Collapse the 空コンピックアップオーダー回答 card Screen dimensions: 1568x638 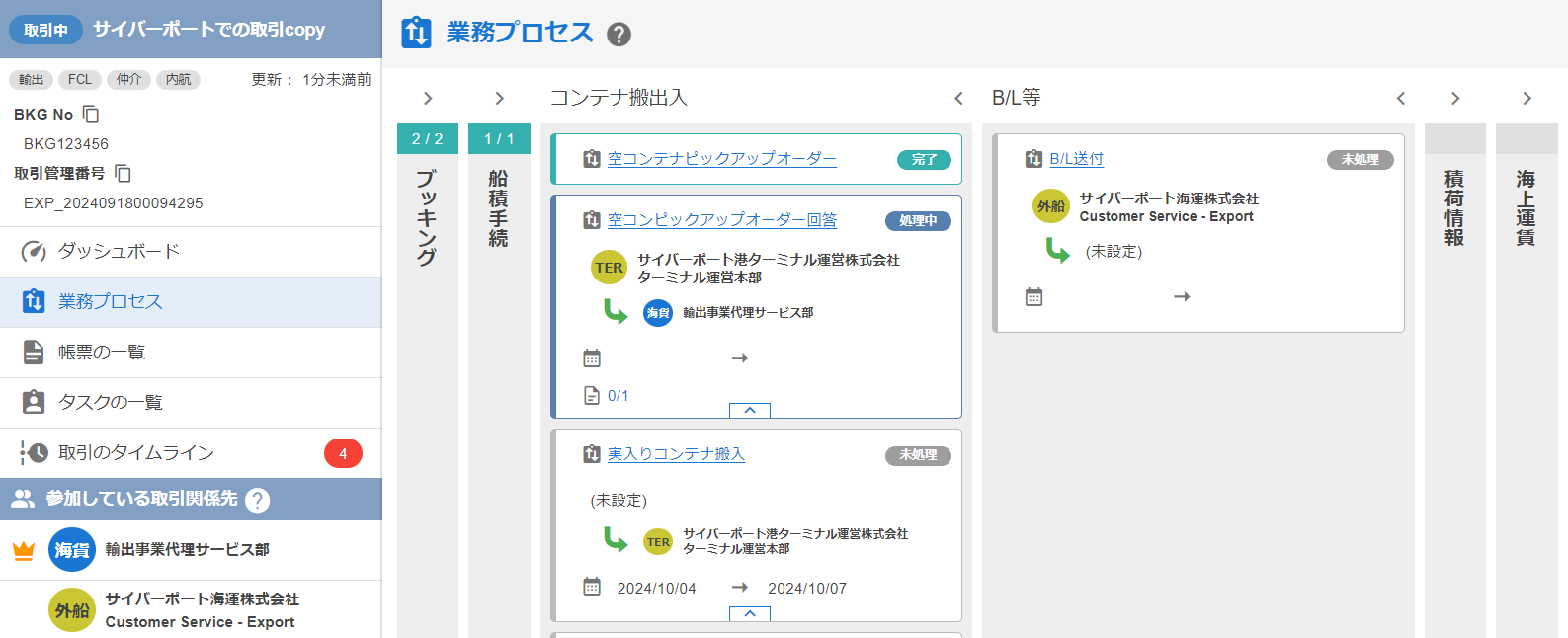point(749,410)
